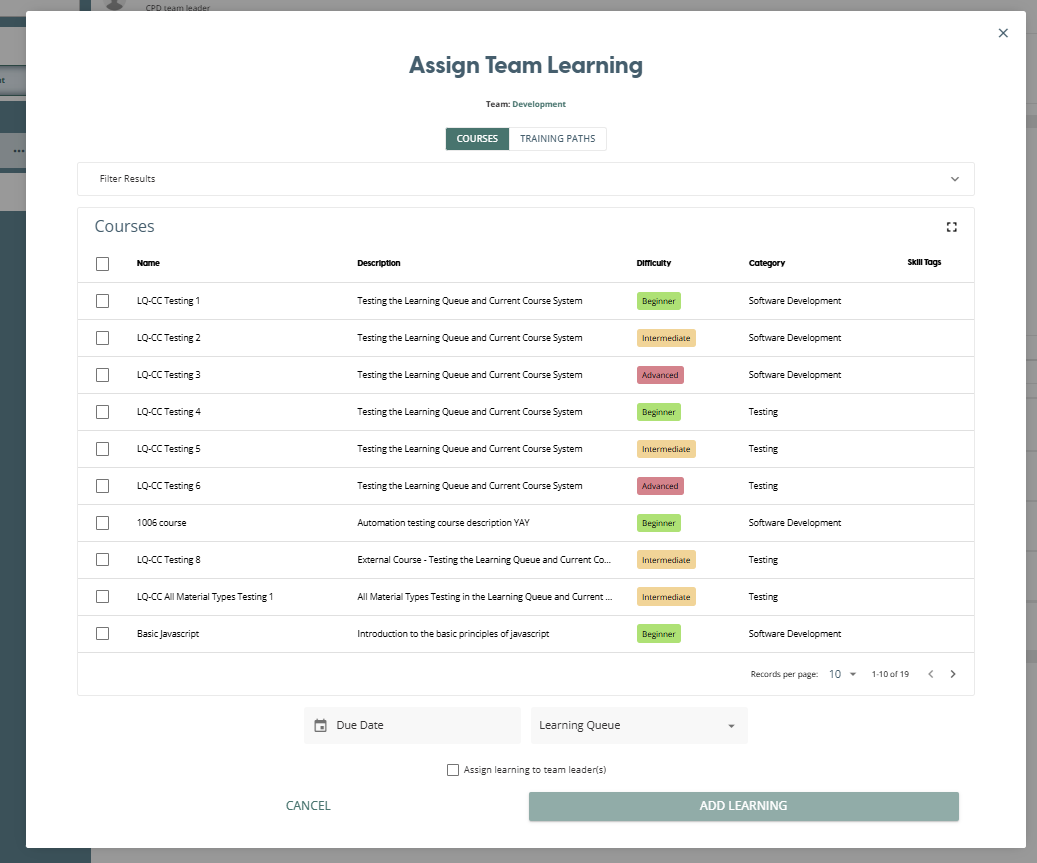Open the Records per page dropdown
The height and width of the screenshot is (863, 1037).
[x=842, y=674]
